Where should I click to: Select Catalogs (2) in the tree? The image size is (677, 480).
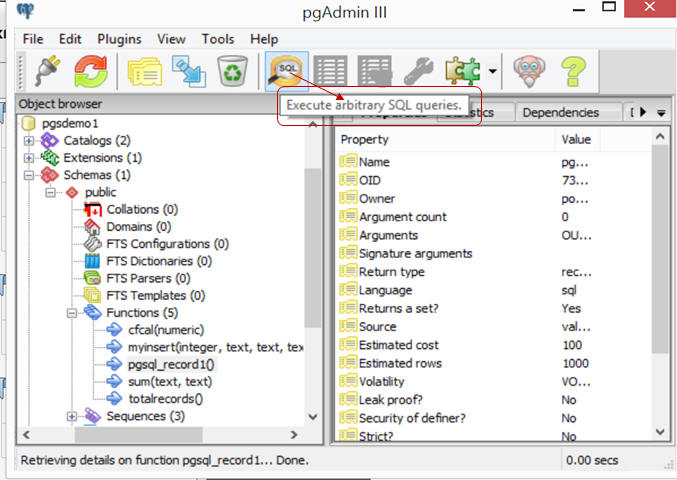coord(97,141)
